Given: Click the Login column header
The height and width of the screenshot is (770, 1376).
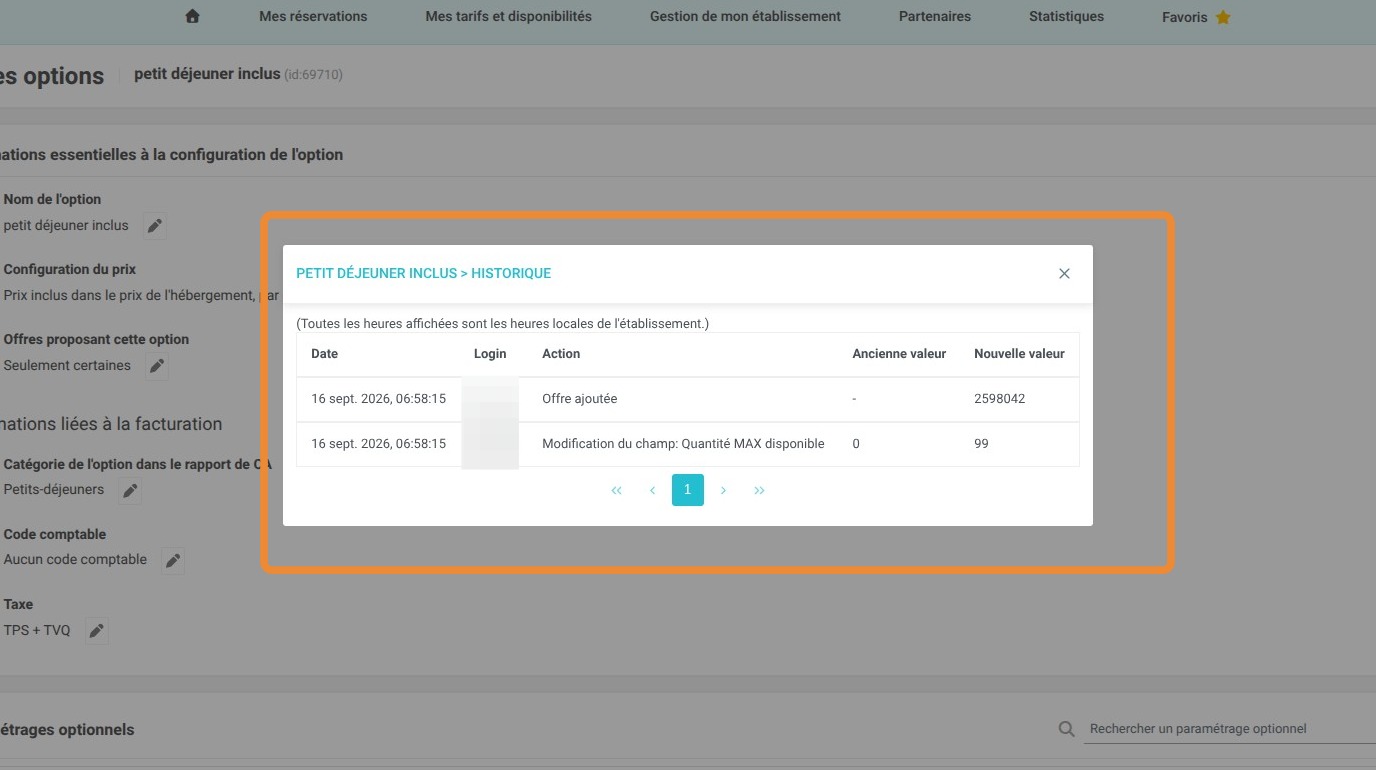Looking at the screenshot, I should tap(490, 354).
